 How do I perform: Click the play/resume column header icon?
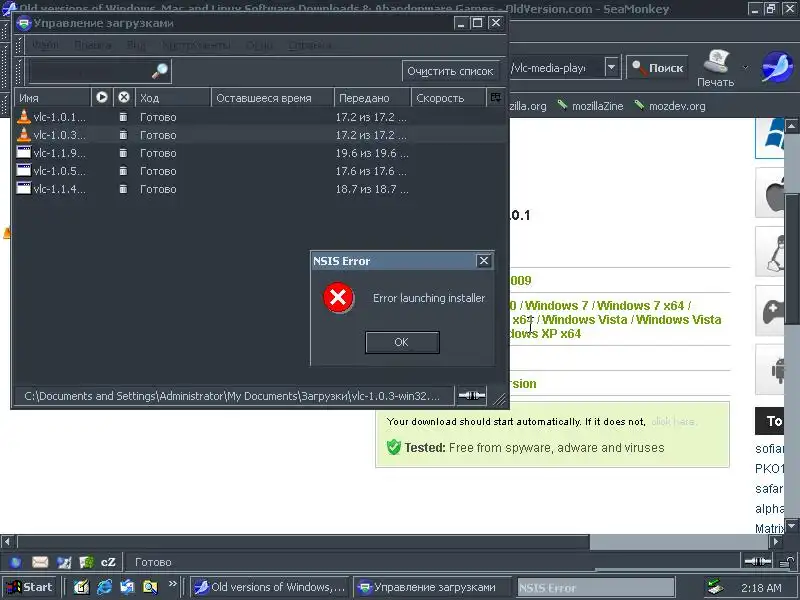click(102, 97)
